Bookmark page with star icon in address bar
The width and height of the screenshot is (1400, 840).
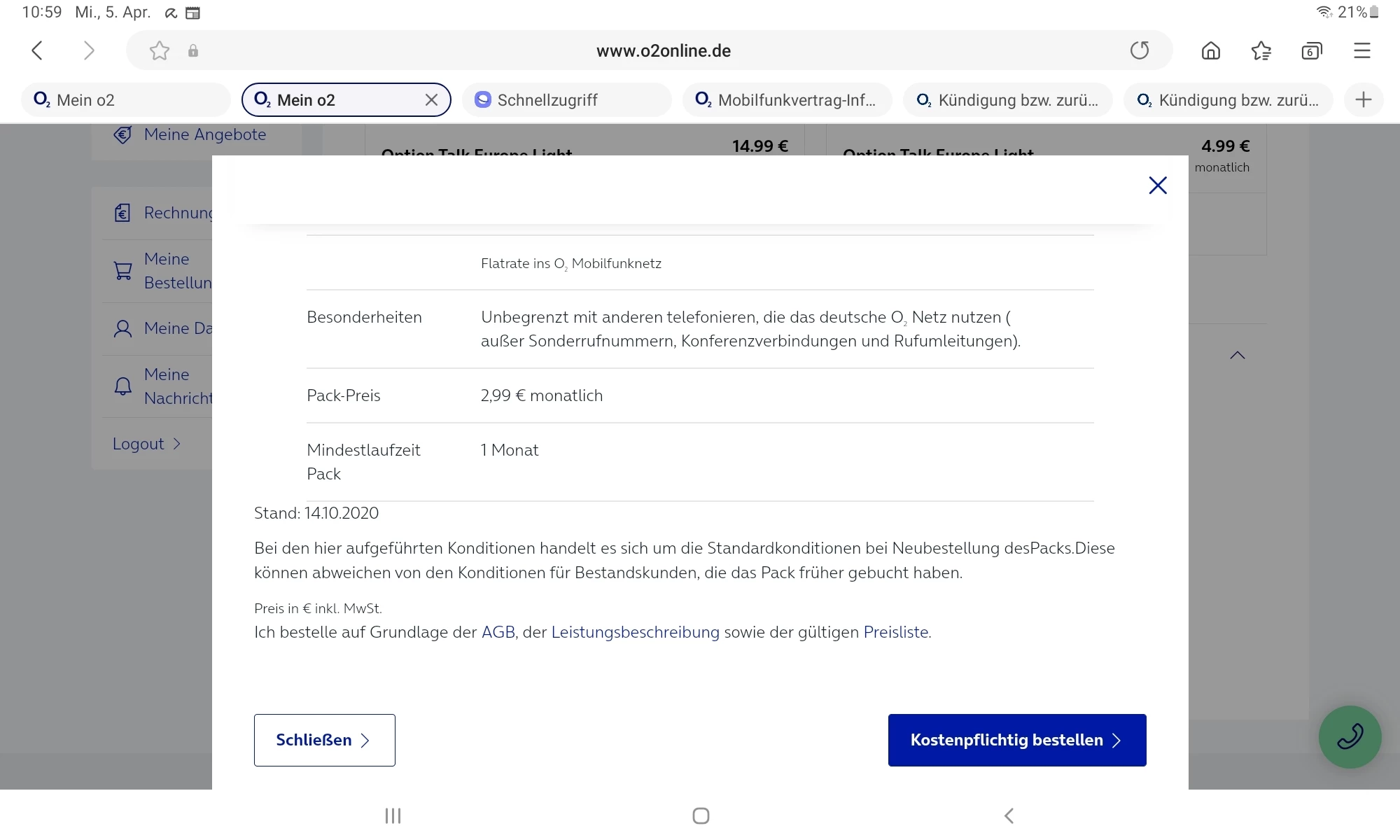[160, 50]
